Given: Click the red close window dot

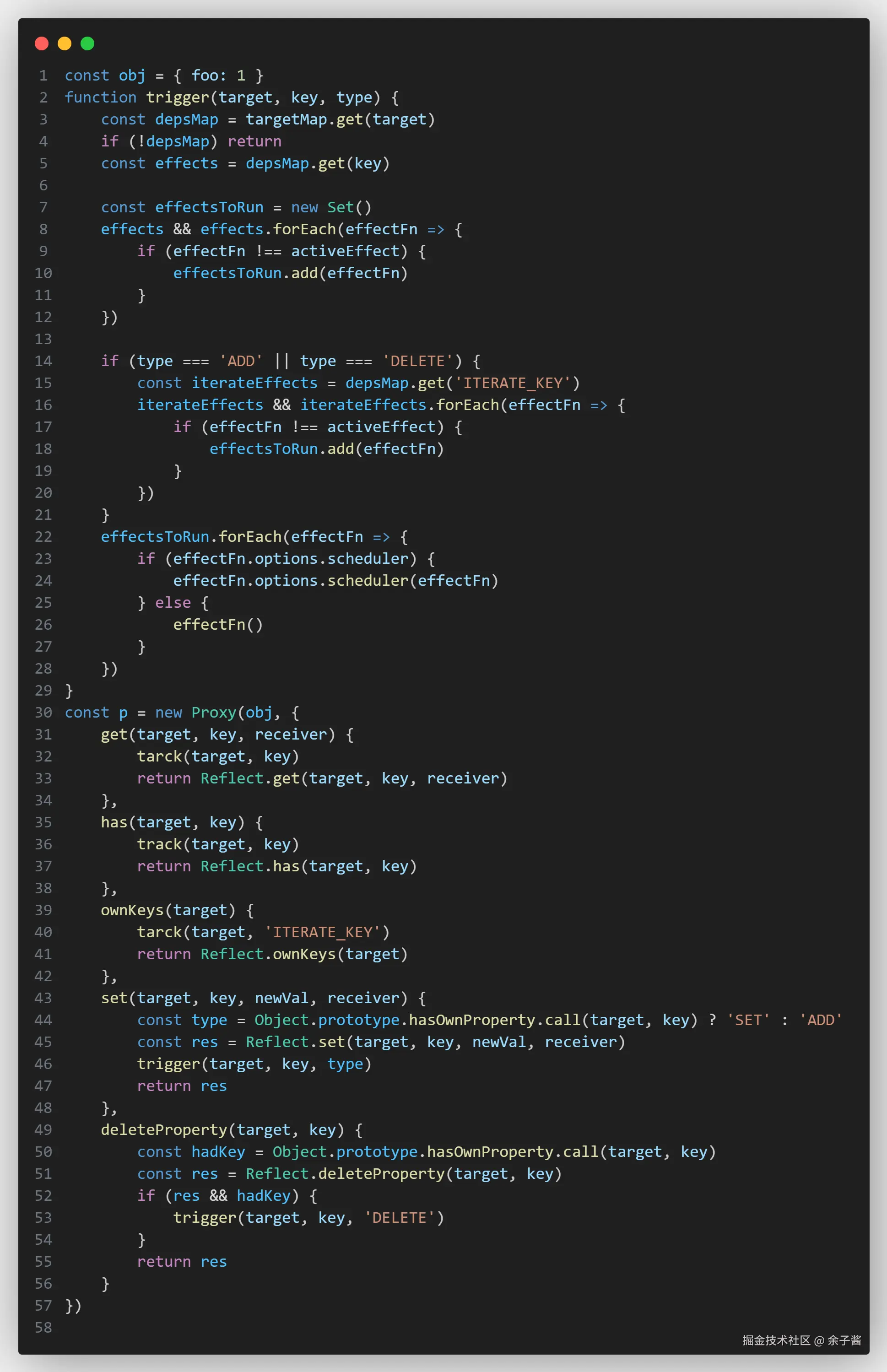Looking at the screenshot, I should coord(42,43).
